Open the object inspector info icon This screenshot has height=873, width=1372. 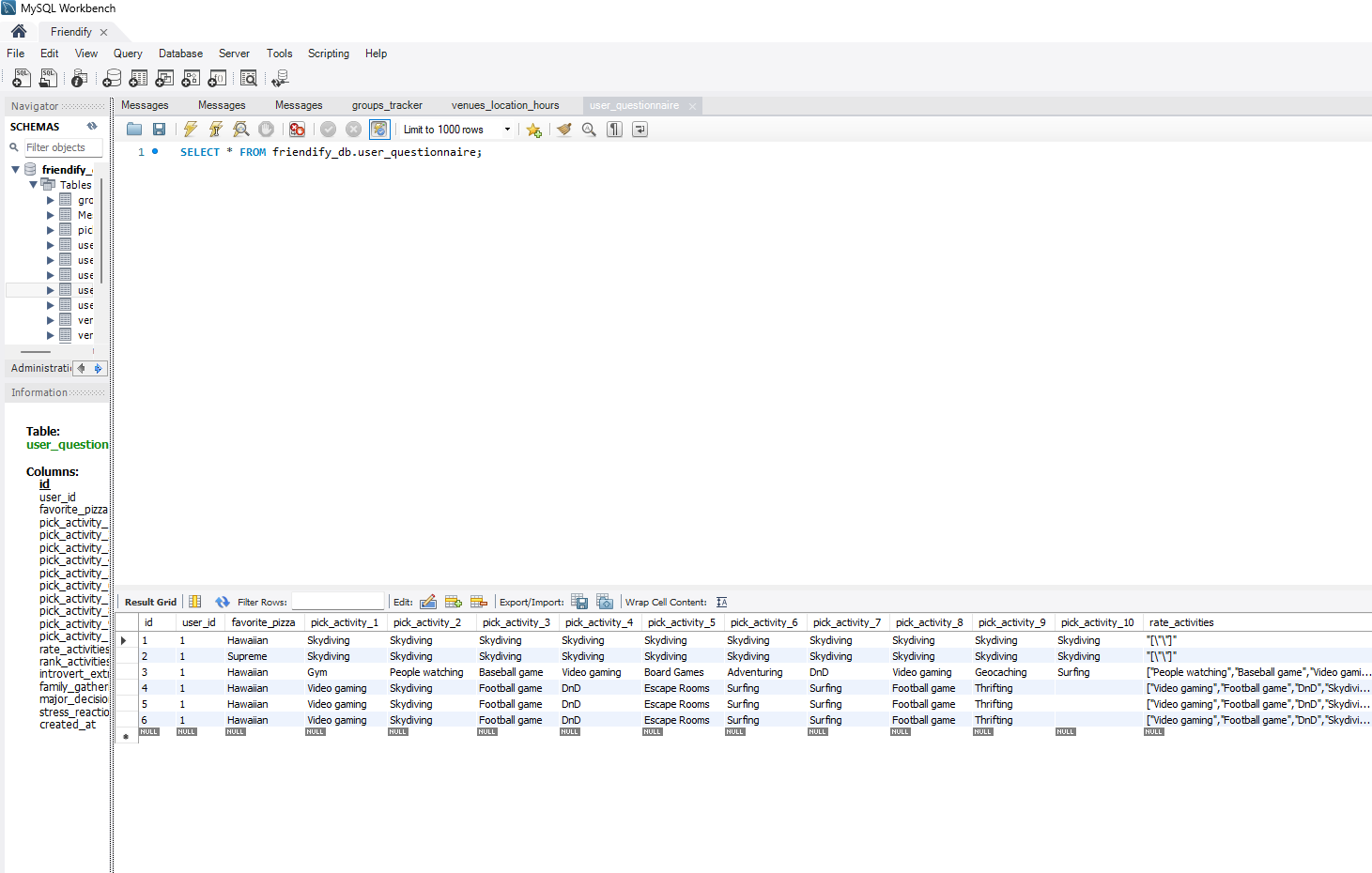(x=80, y=79)
